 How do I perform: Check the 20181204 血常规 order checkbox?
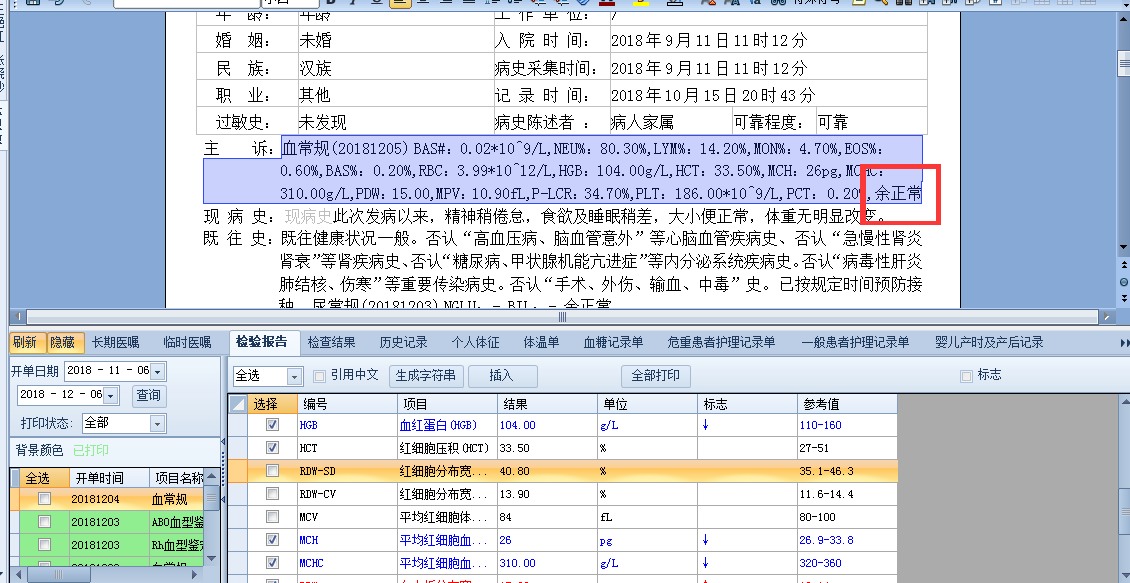pos(44,499)
